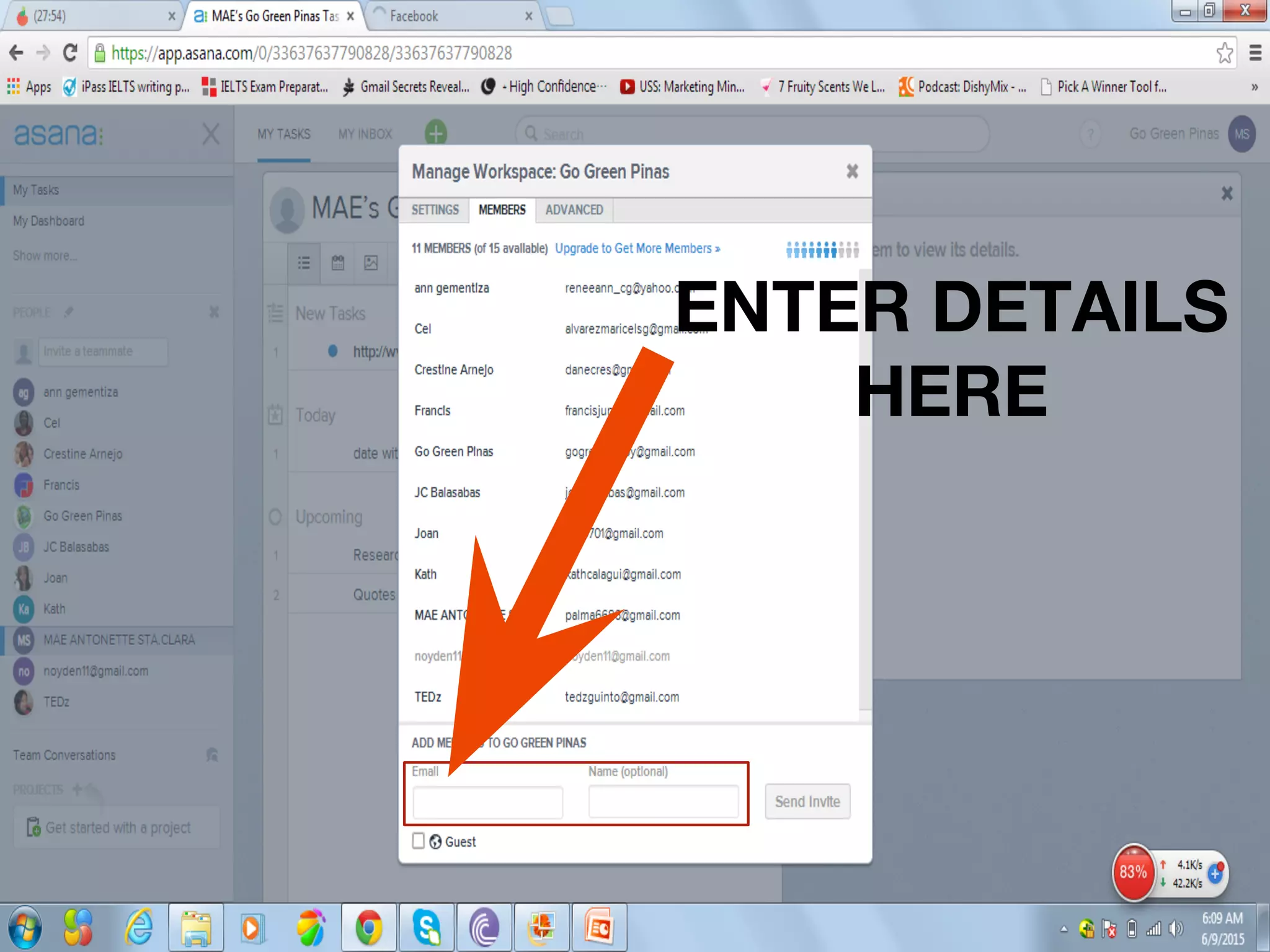Open Internet Explorer from the taskbar
This screenshot has width=1270, height=952.
[x=139, y=928]
